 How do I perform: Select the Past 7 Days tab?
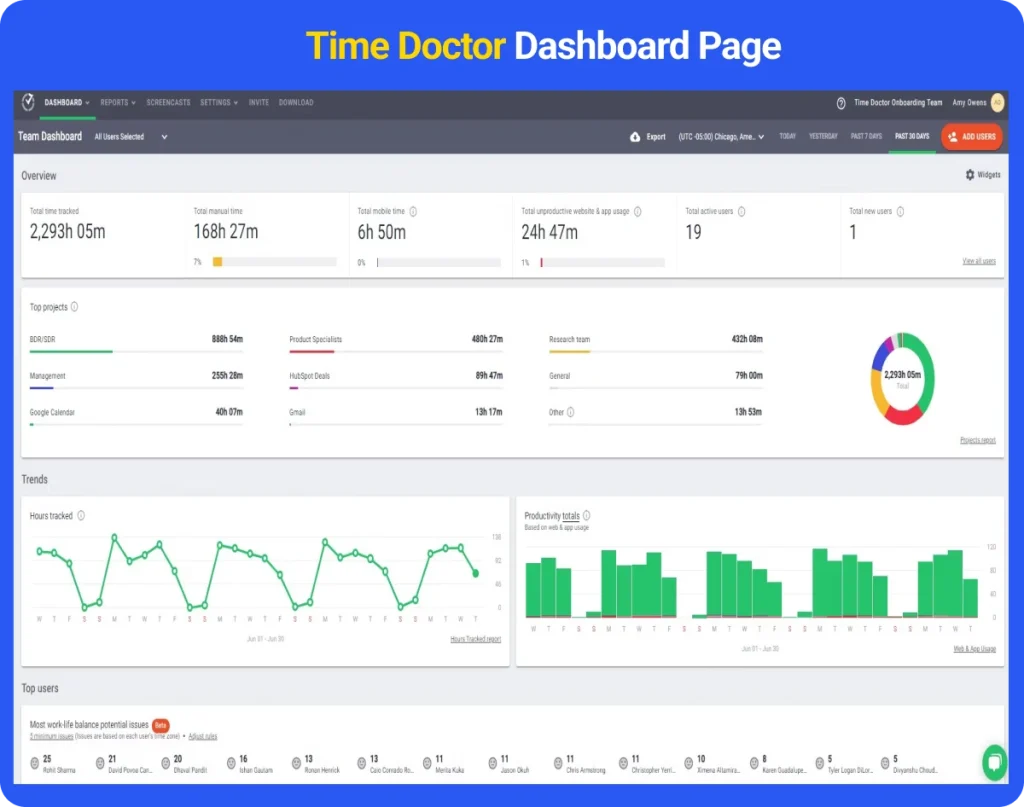point(866,136)
